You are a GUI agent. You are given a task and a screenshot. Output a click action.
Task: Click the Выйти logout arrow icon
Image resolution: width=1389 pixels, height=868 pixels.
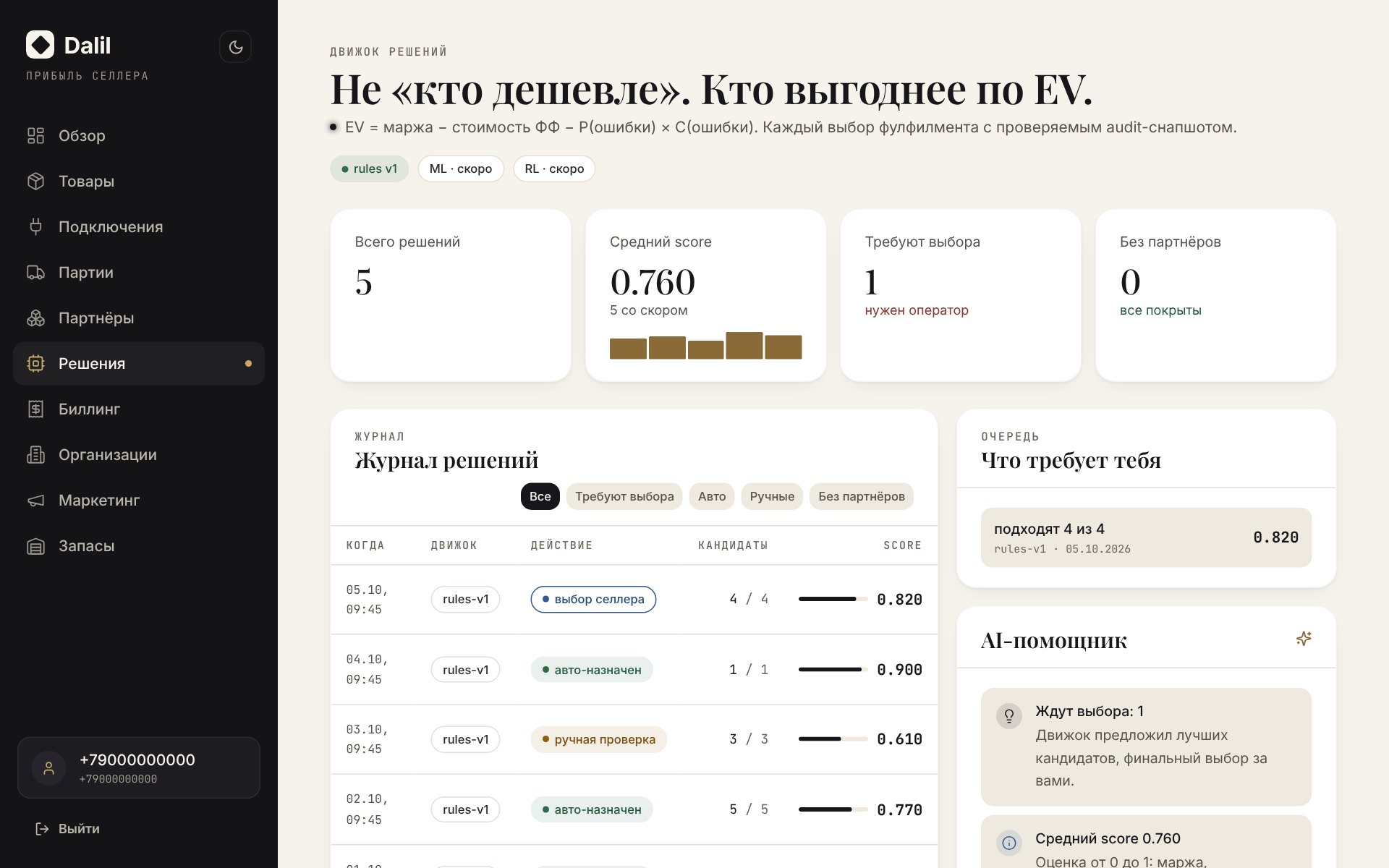click(42, 829)
